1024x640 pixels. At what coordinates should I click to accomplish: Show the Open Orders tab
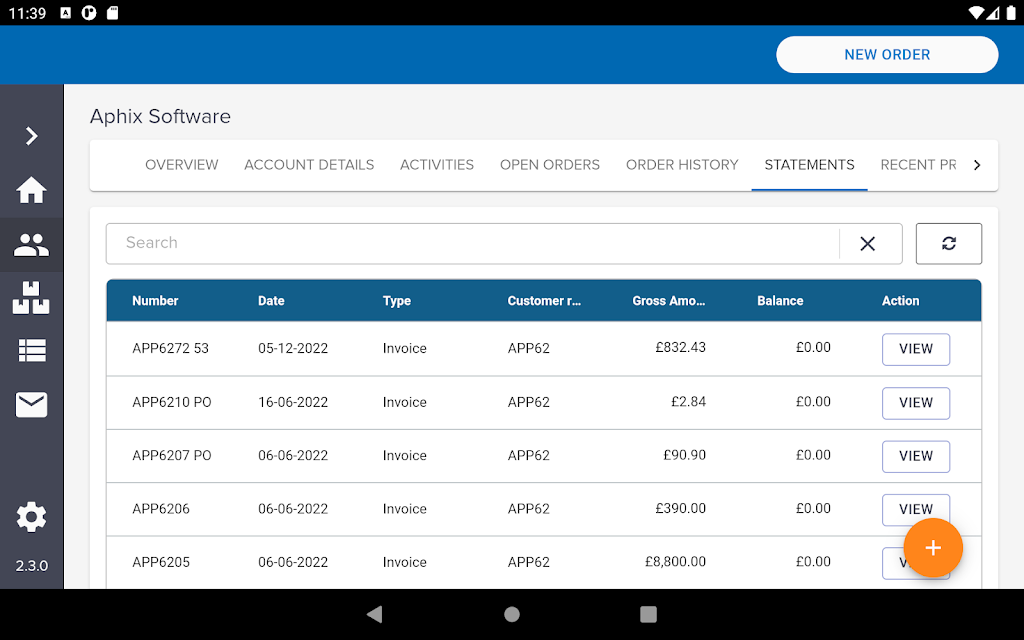[x=550, y=165]
